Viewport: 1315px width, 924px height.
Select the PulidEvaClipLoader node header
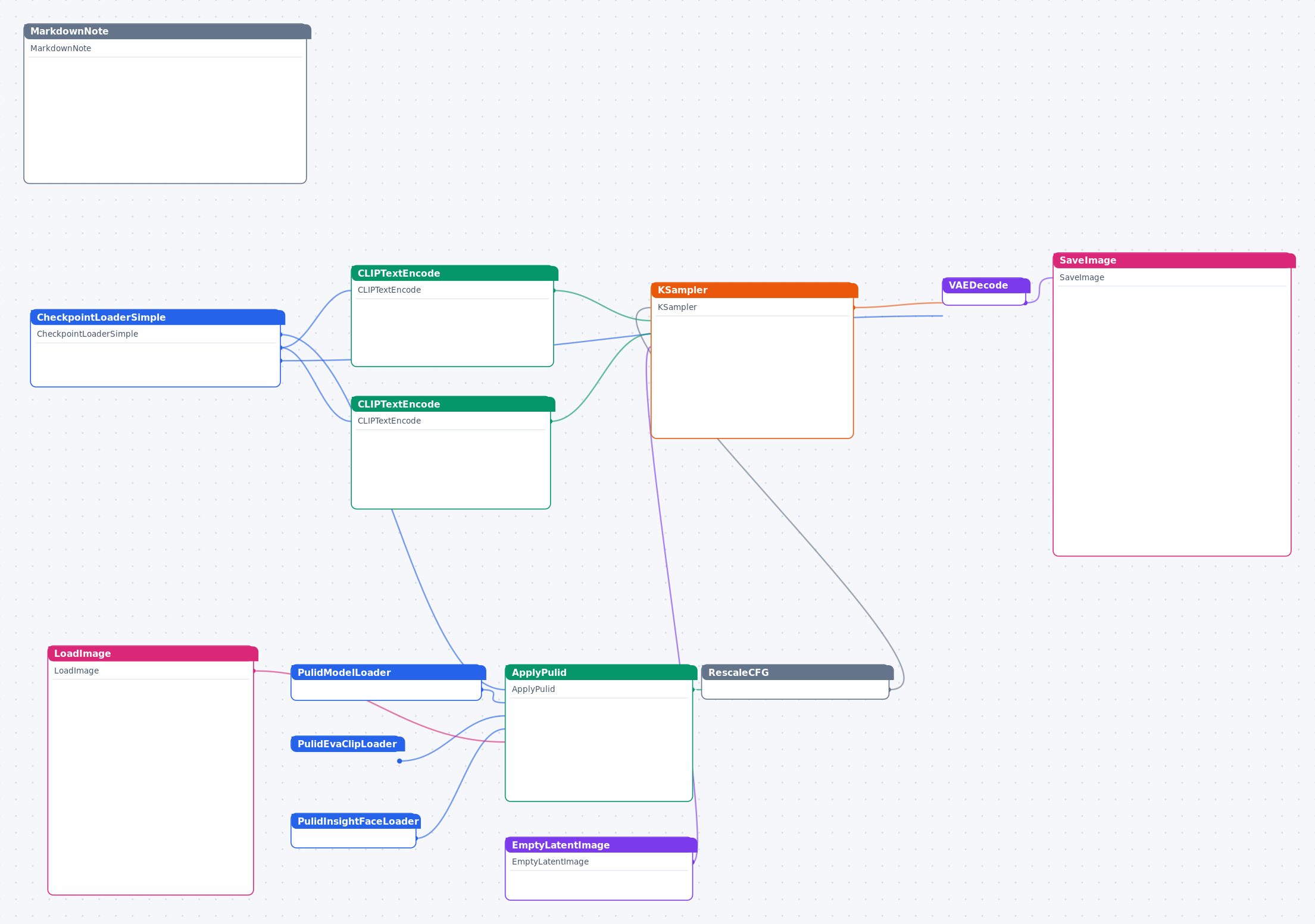pos(348,744)
